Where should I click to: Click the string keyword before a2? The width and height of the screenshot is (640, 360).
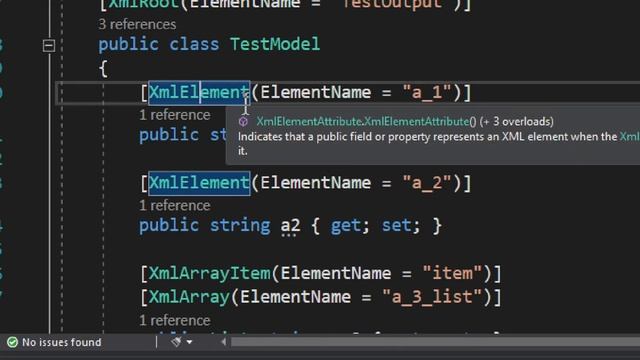(x=240, y=226)
